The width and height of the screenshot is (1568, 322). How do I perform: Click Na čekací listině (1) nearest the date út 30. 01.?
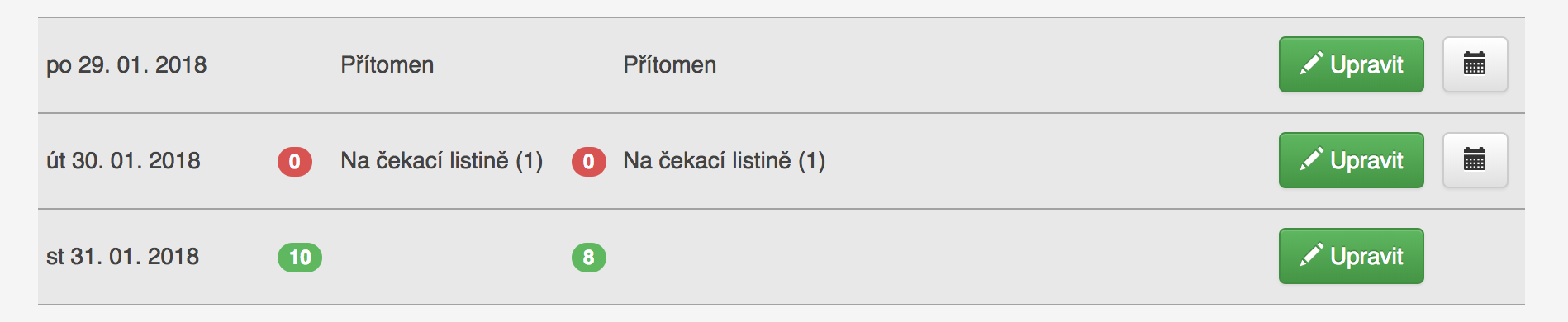[442, 161]
